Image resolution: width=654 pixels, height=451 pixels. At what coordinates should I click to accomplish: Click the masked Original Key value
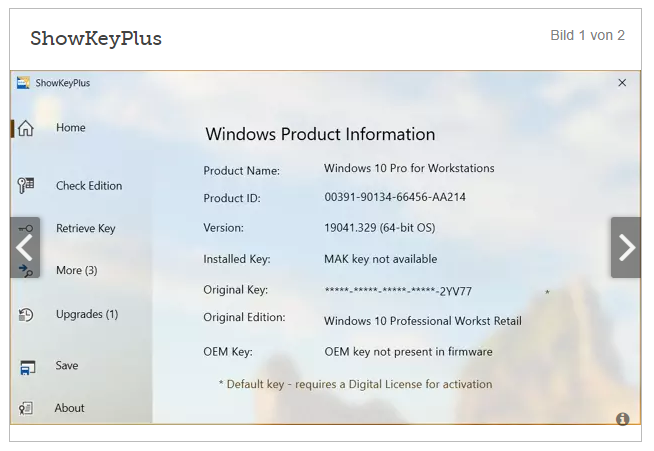tap(398, 291)
